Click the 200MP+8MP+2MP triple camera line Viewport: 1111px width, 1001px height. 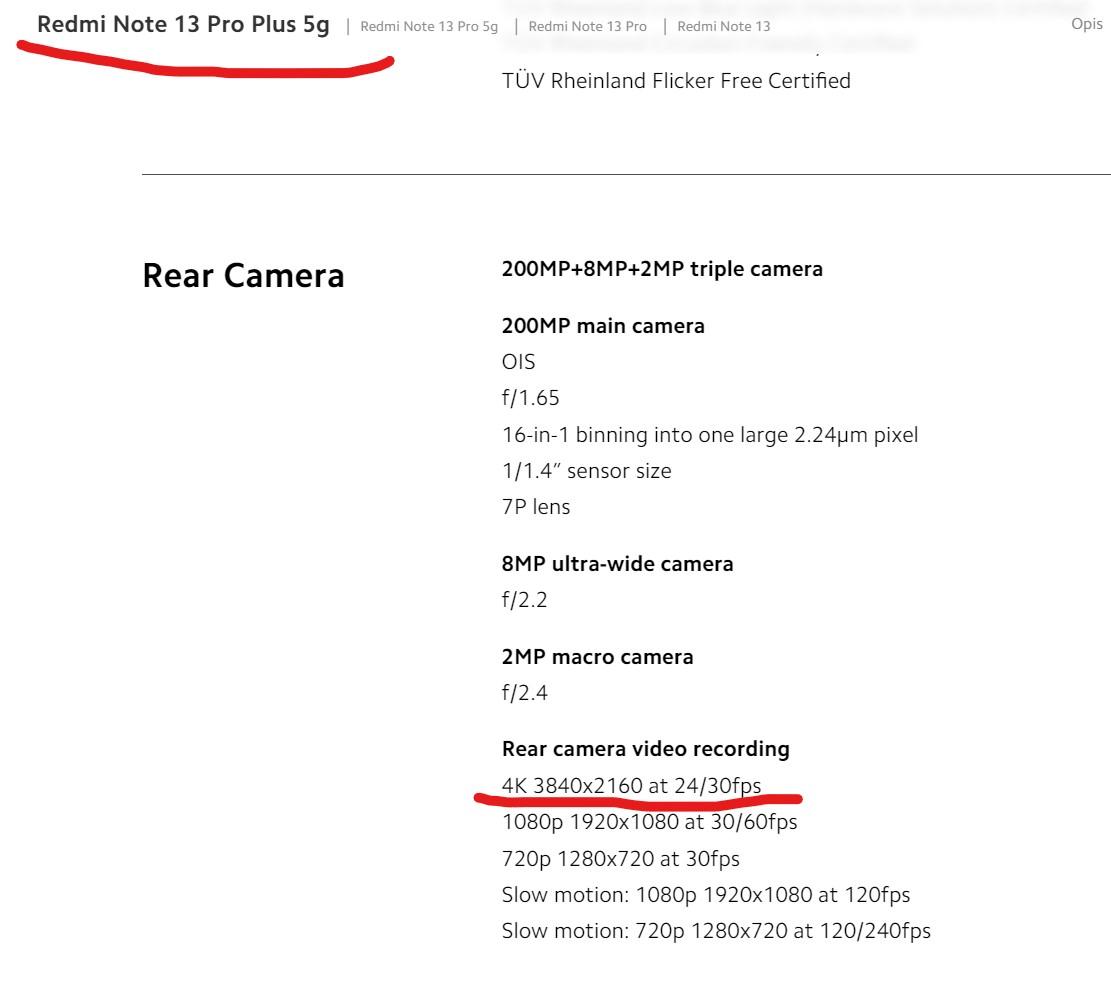(662, 269)
